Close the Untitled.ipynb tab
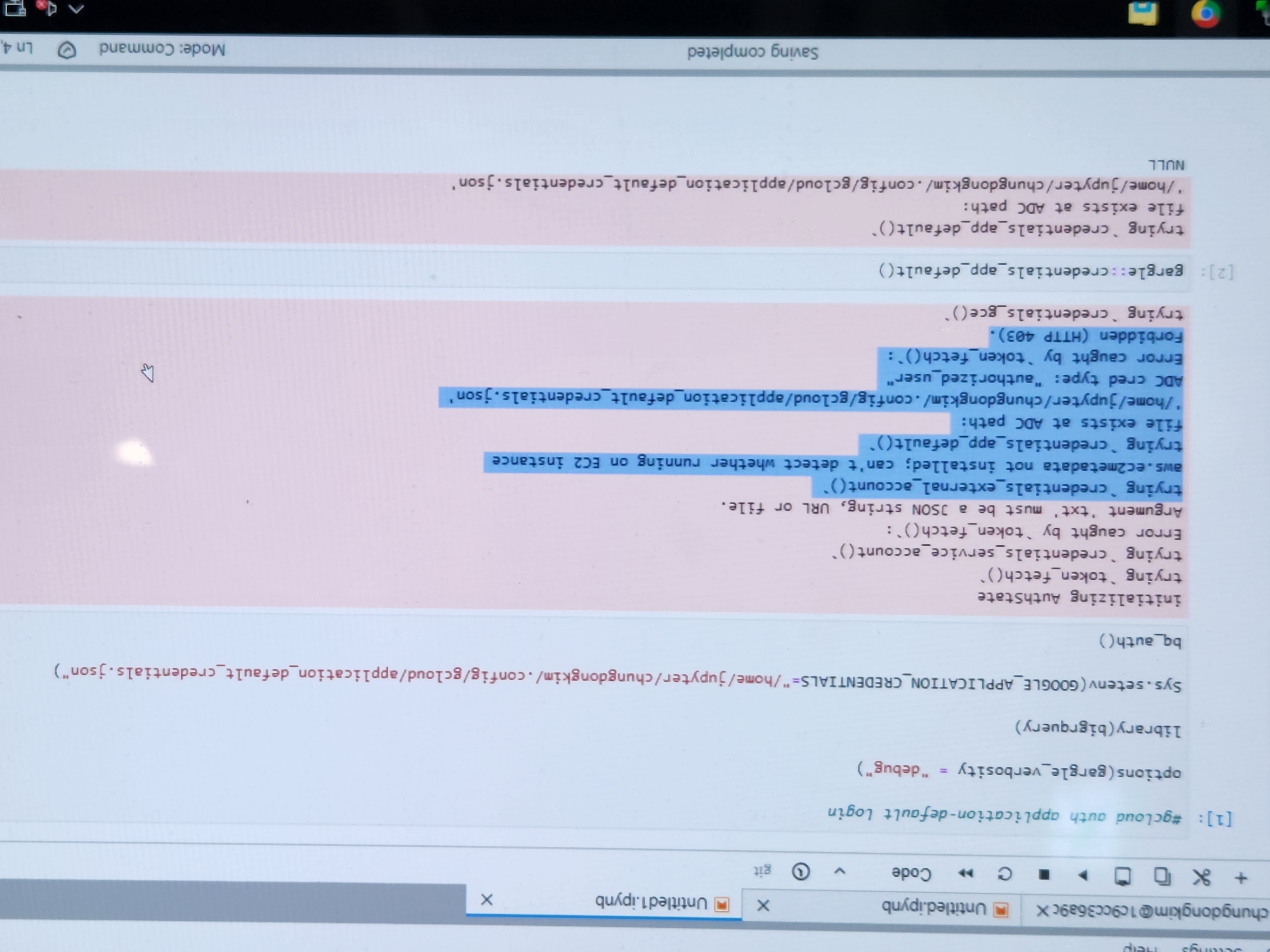1270x952 pixels. point(763,906)
